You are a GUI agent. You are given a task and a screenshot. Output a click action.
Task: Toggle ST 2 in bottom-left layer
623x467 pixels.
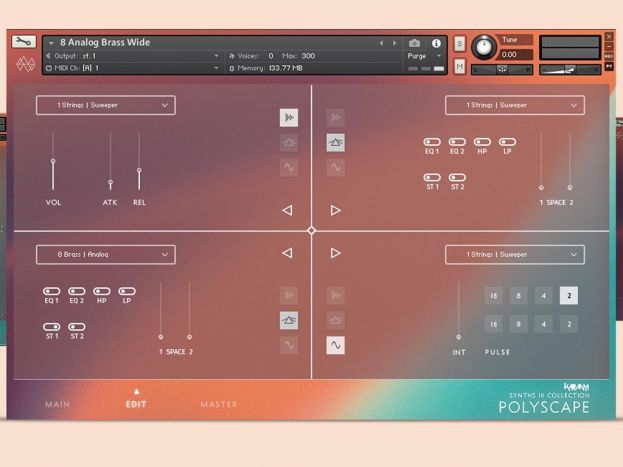point(77,327)
